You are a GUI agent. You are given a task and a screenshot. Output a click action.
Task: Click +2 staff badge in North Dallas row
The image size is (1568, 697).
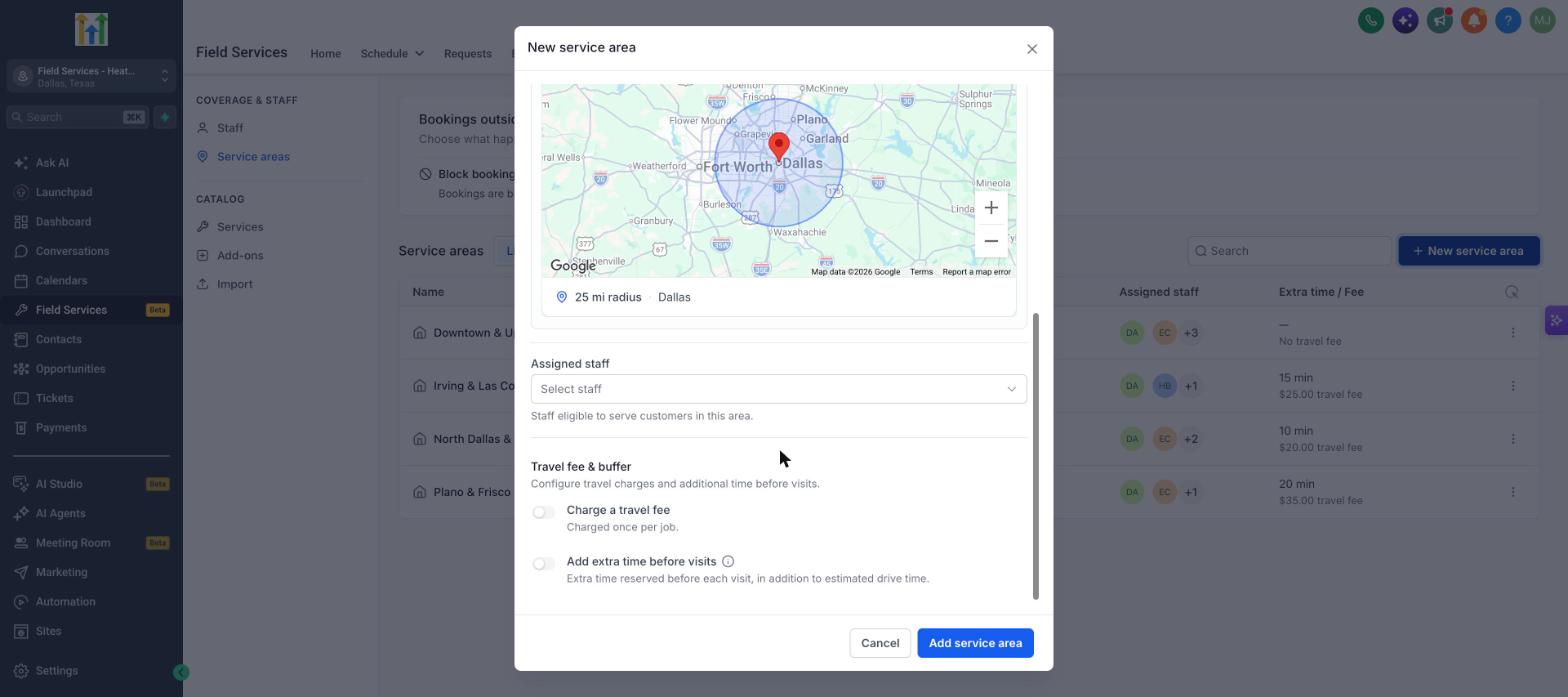1191,439
